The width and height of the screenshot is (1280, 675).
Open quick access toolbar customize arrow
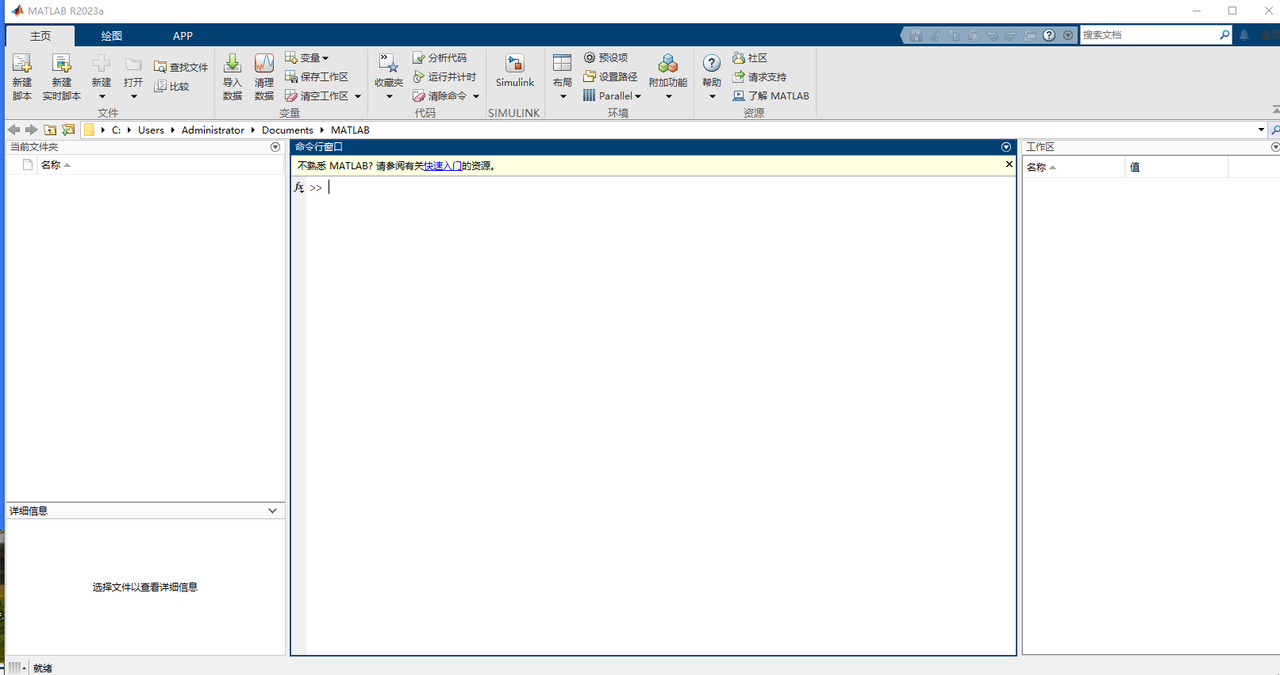click(1068, 35)
